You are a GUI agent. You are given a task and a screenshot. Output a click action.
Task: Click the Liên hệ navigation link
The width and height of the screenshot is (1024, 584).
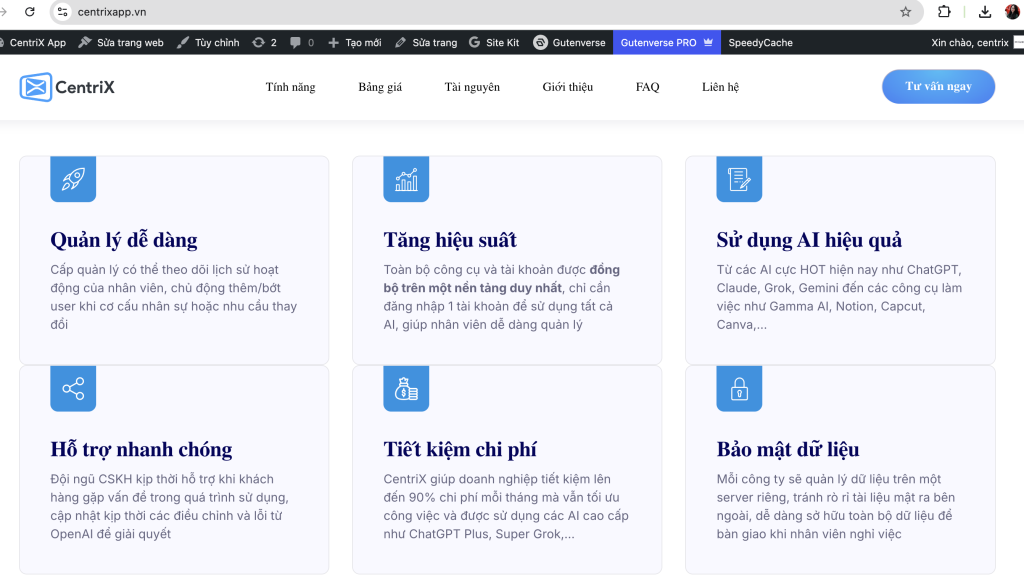click(720, 87)
